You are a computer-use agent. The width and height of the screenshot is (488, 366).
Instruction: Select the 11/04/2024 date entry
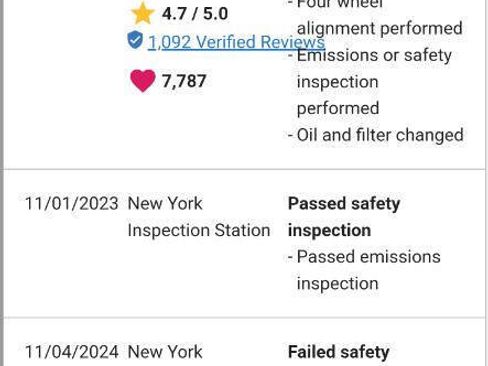pos(72,352)
